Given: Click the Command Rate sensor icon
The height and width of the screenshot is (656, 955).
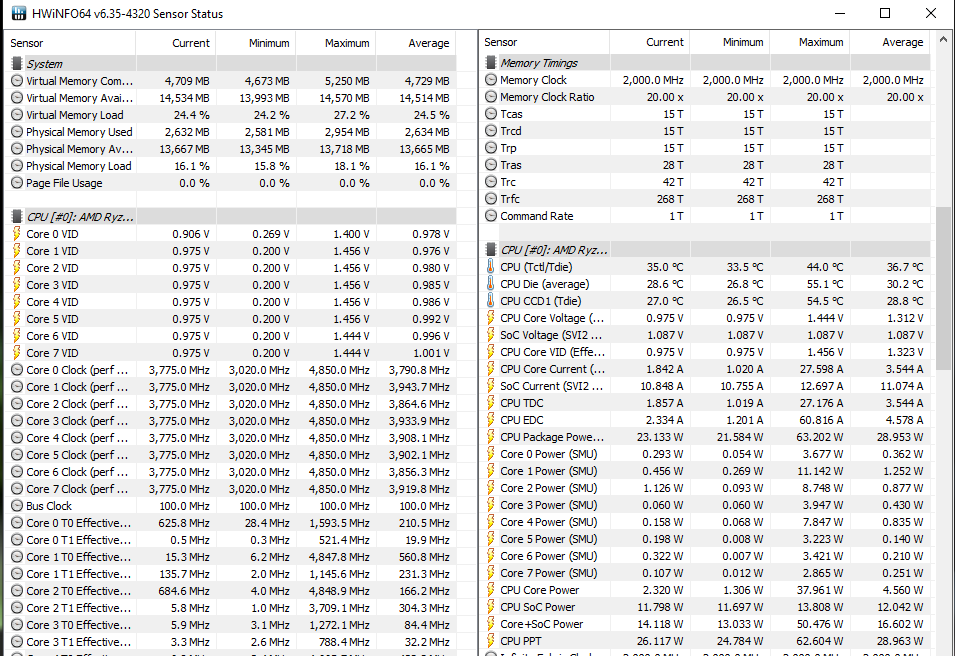Looking at the screenshot, I should tap(491, 216).
